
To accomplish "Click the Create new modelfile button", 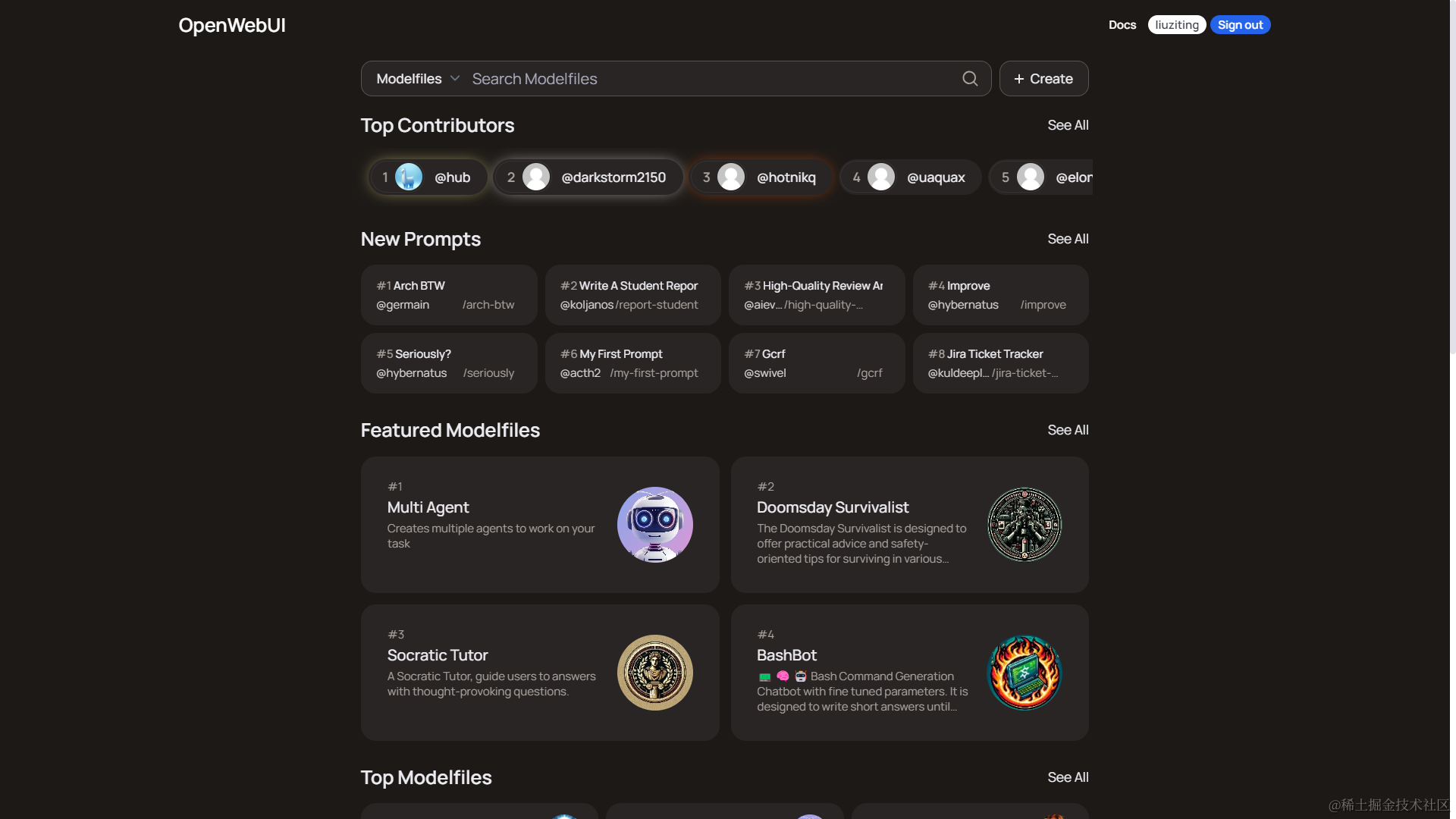I will click(1043, 78).
